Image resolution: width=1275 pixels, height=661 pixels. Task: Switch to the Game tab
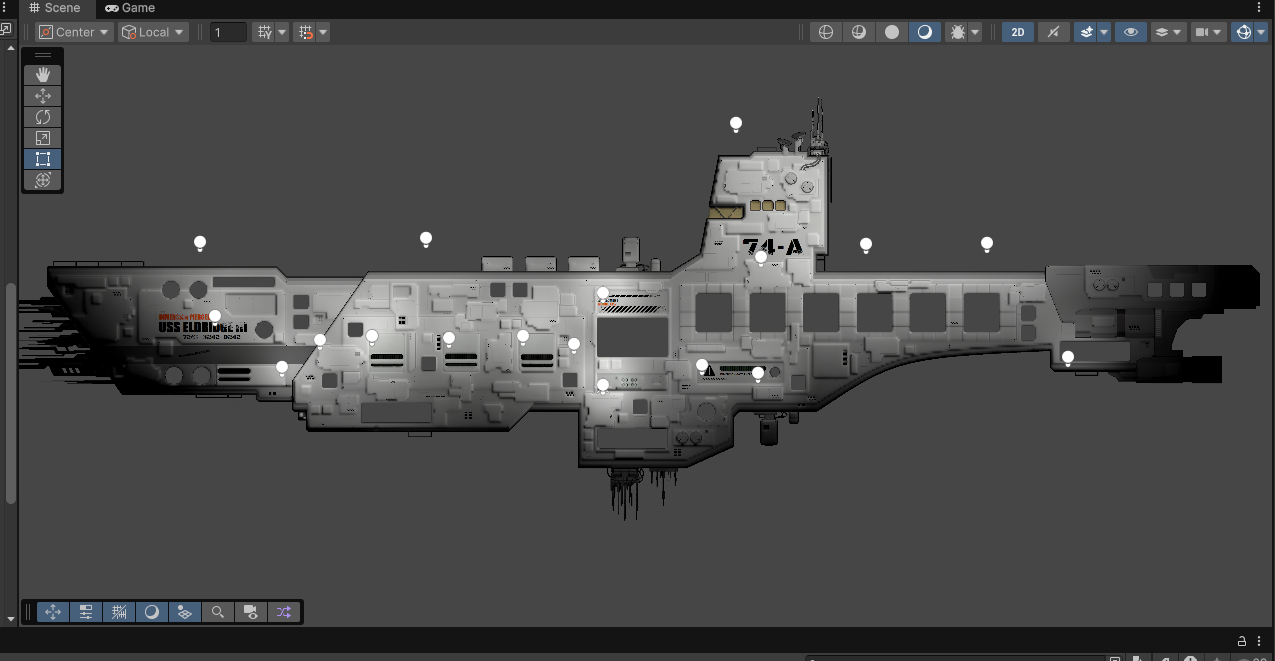pos(131,8)
